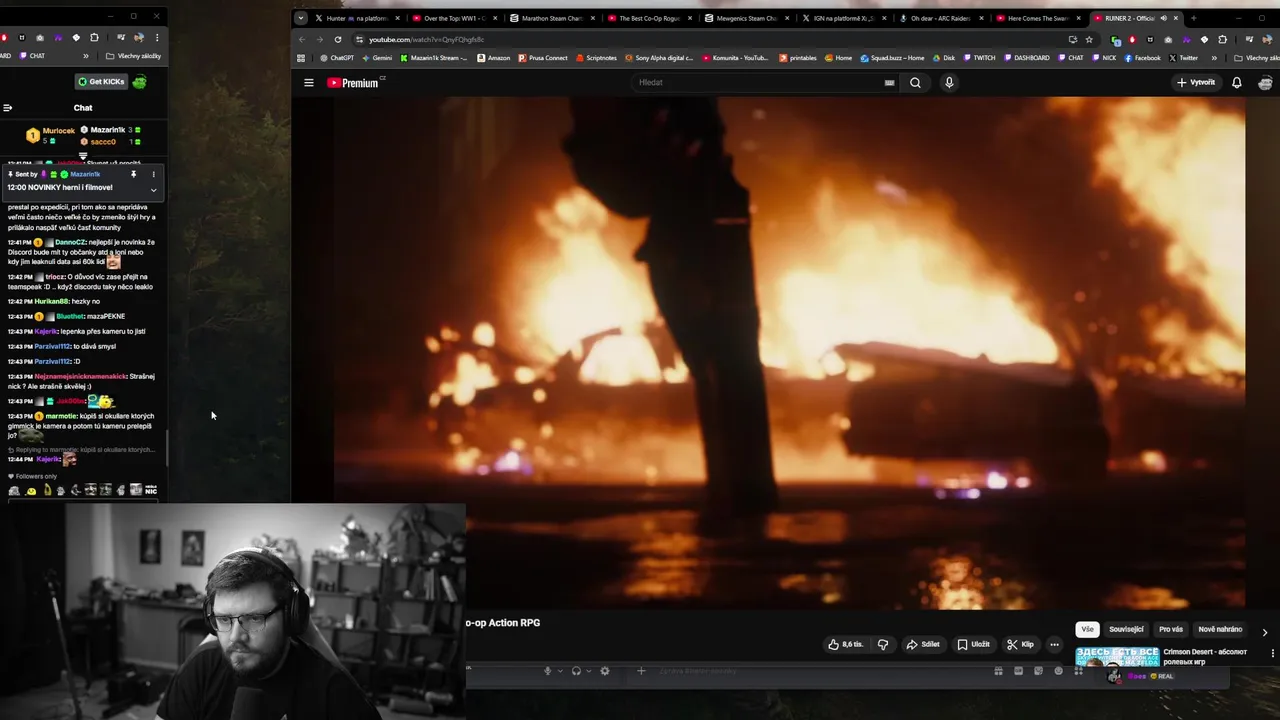The width and height of the screenshot is (1280, 720).
Task: Click the Vytvořit create button
Action: click(x=1196, y=83)
